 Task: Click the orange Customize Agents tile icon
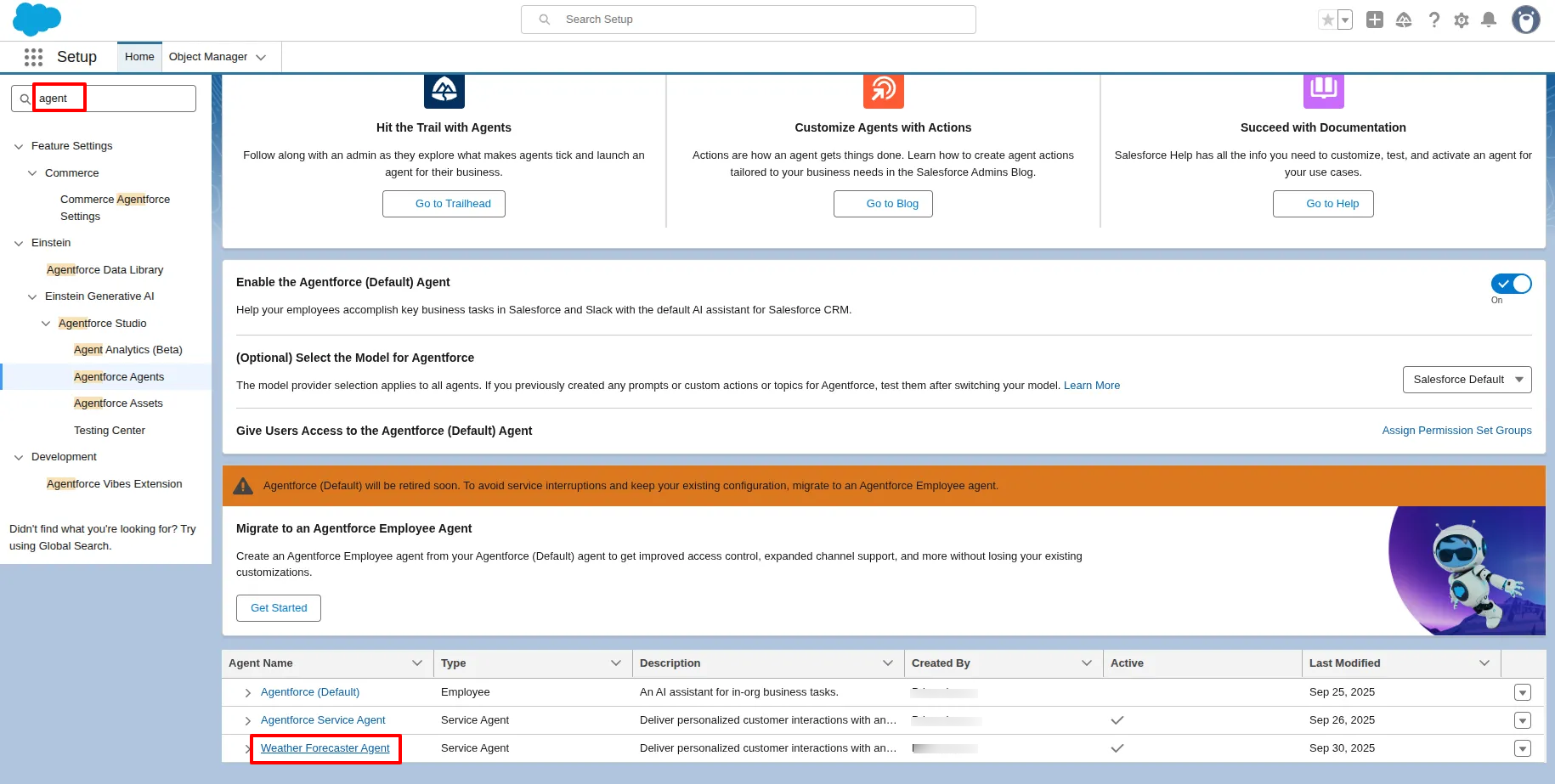(884, 90)
